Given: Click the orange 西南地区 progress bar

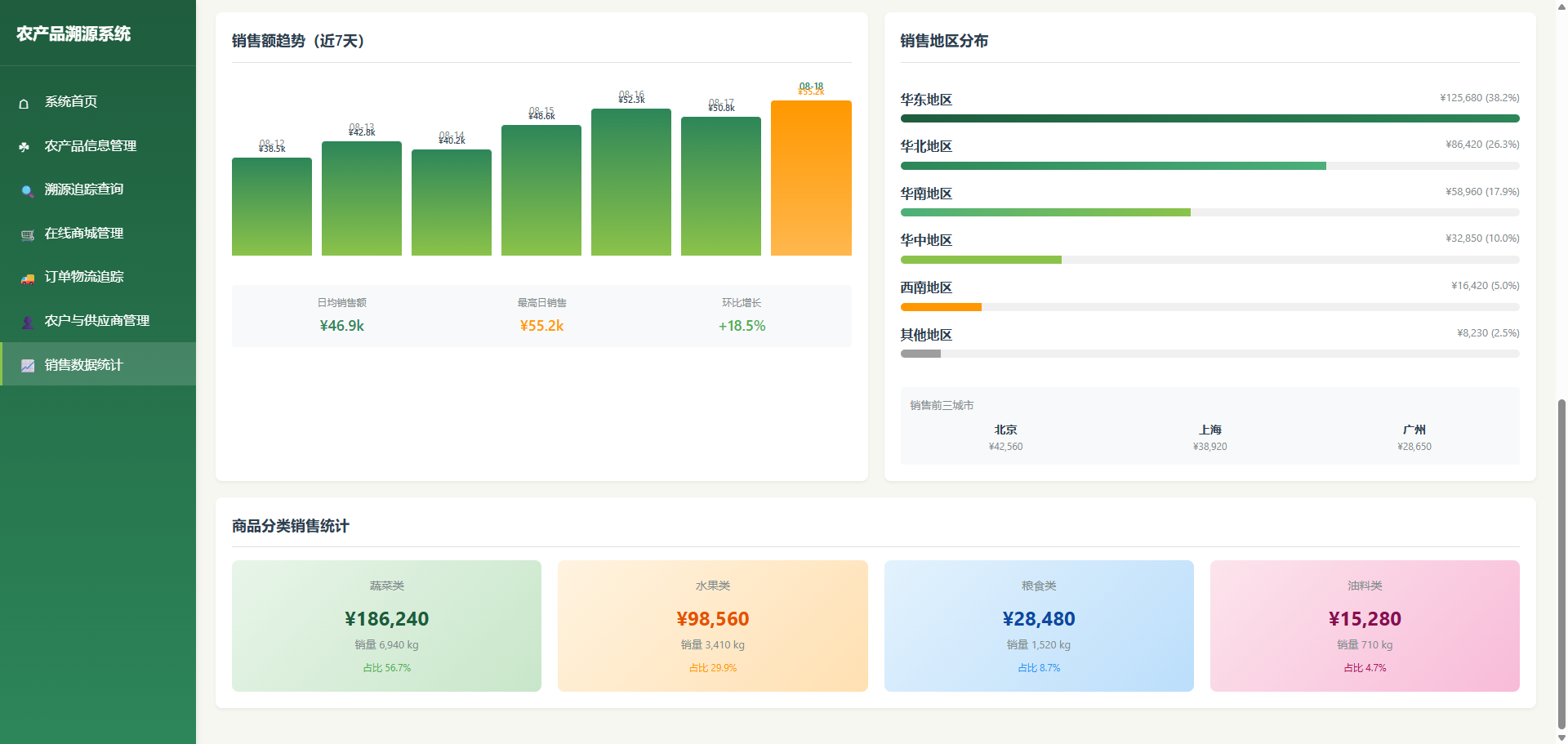Looking at the screenshot, I should point(941,307).
